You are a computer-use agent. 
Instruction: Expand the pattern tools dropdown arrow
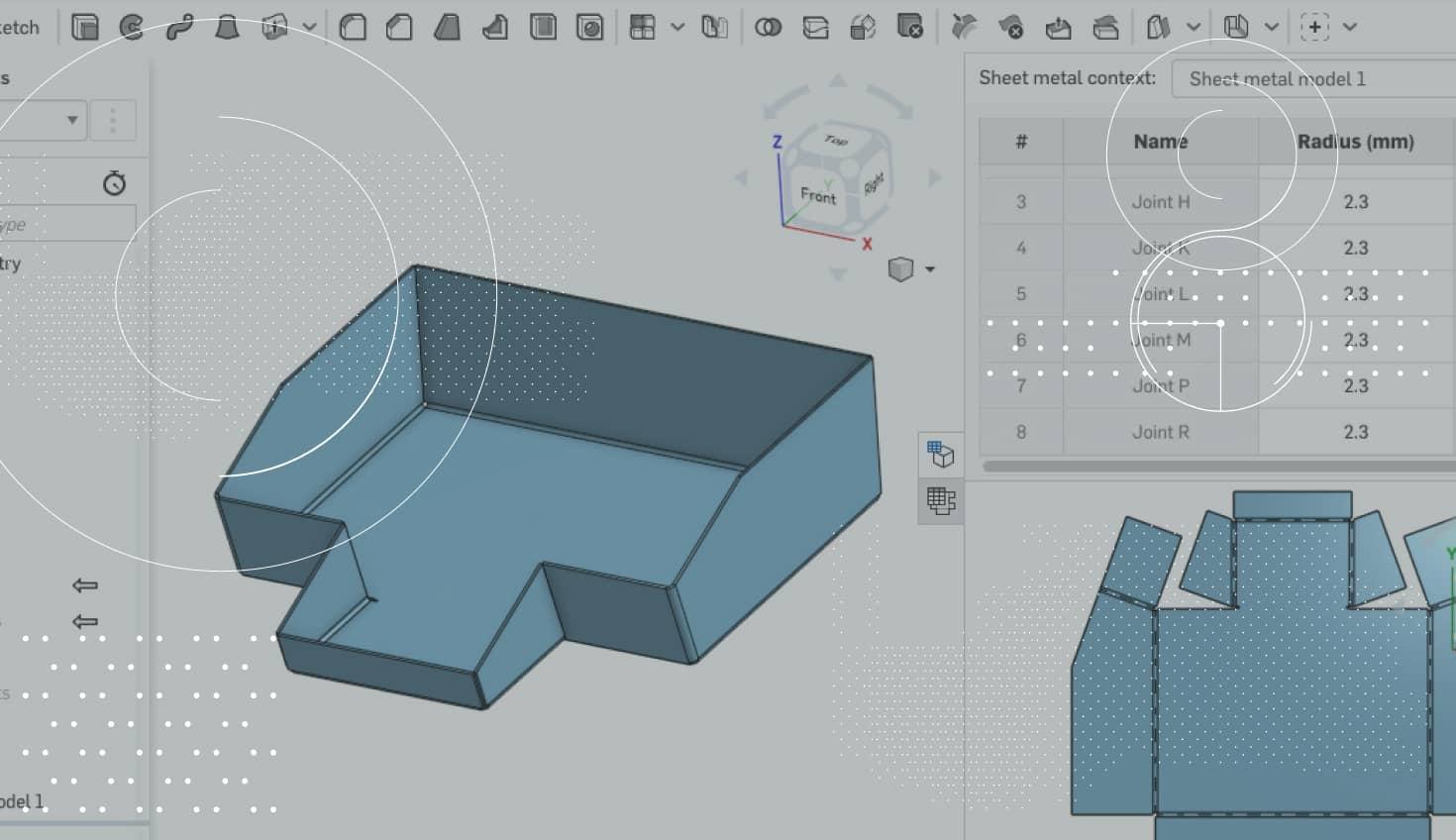pos(677,27)
